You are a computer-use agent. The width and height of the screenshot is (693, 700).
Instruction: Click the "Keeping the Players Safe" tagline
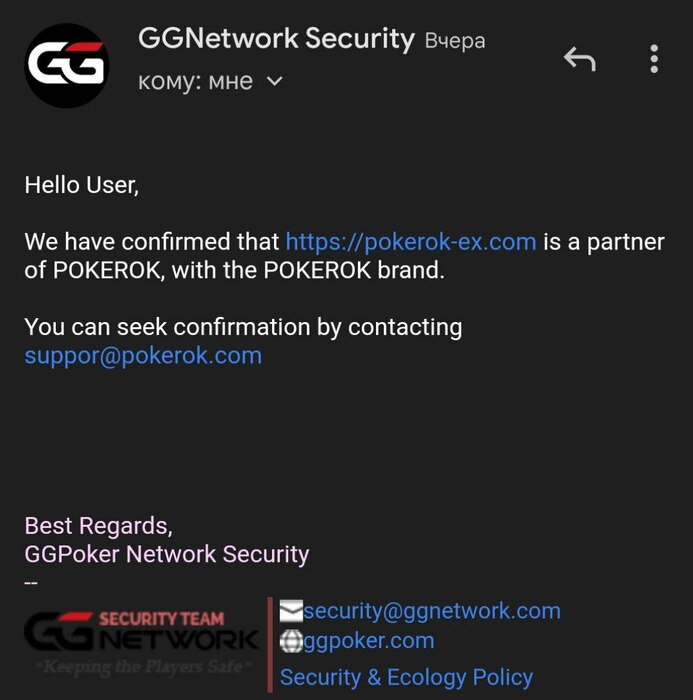pyautogui.click(x=144, y=666)
